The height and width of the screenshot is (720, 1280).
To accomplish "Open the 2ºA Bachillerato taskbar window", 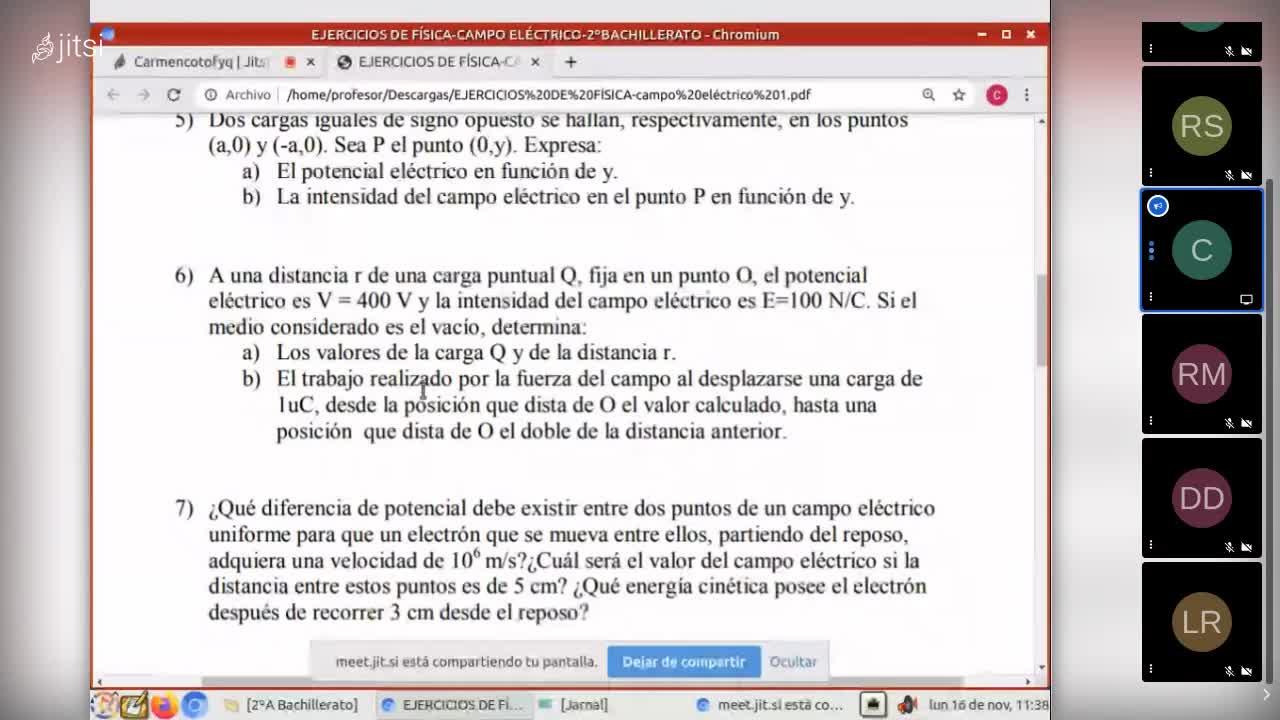I will pos(291,705).
